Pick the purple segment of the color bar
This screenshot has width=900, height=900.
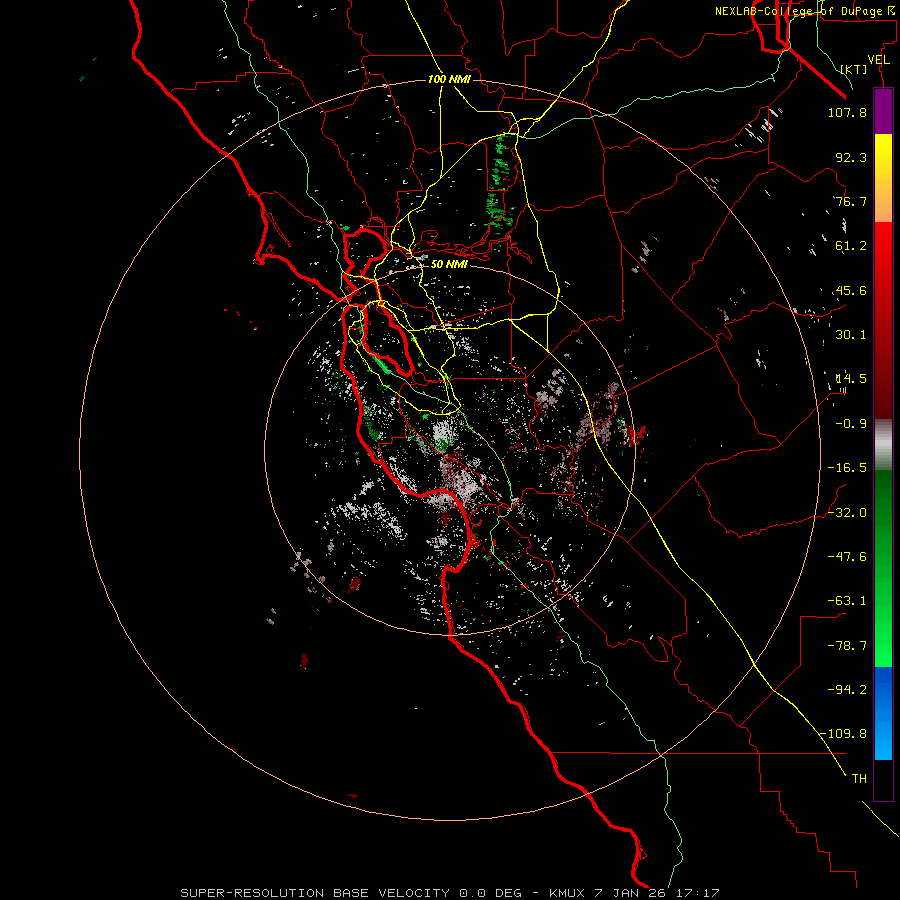tap(883, 111)
